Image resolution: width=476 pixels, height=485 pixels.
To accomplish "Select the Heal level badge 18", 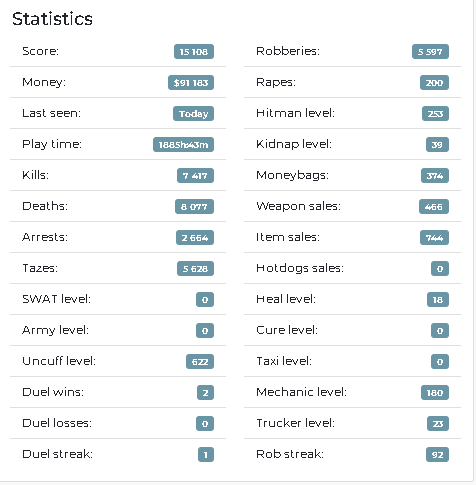I will pyautogui.click(x=438, y=300).
